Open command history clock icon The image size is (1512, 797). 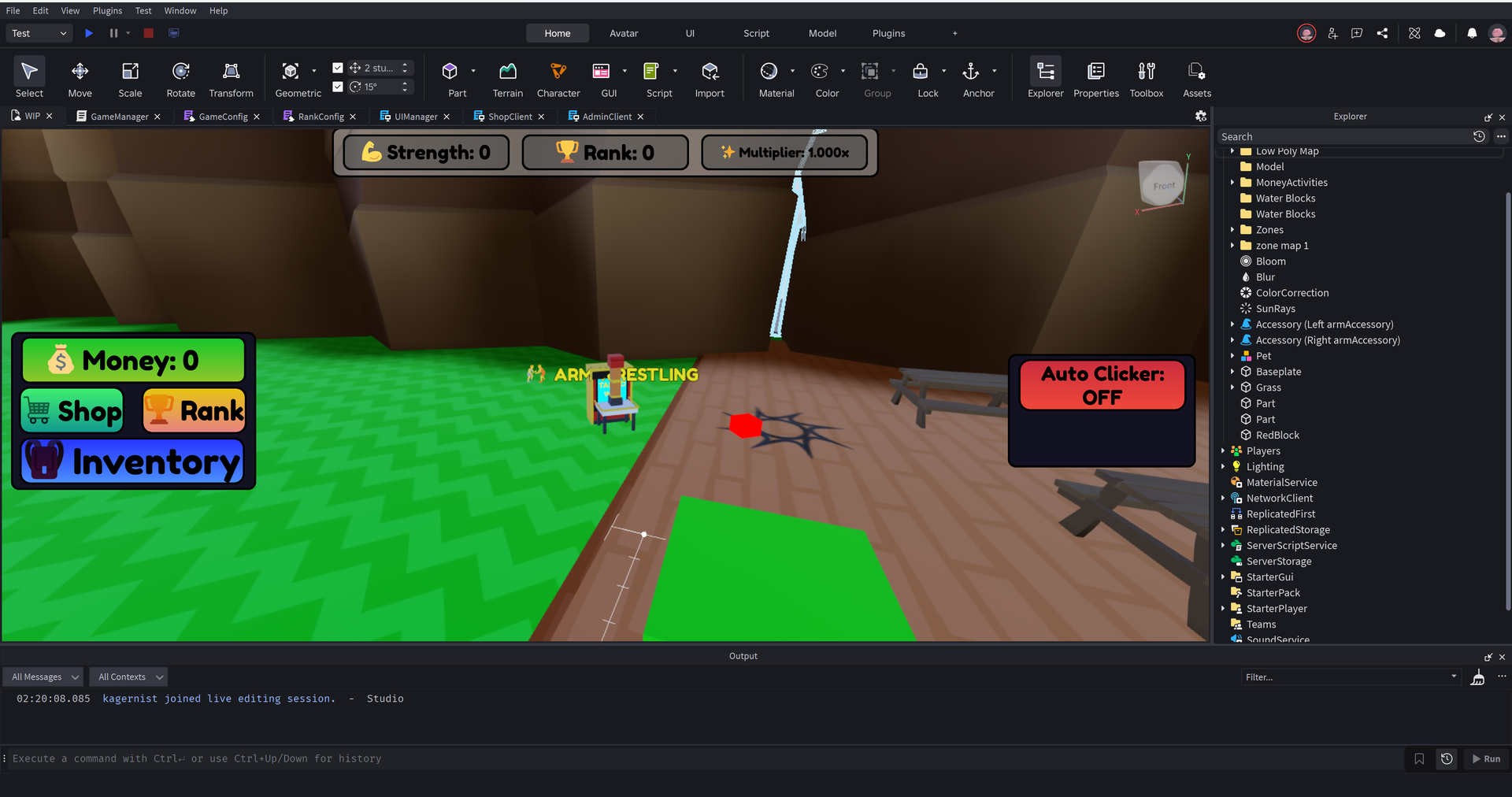1447,758
